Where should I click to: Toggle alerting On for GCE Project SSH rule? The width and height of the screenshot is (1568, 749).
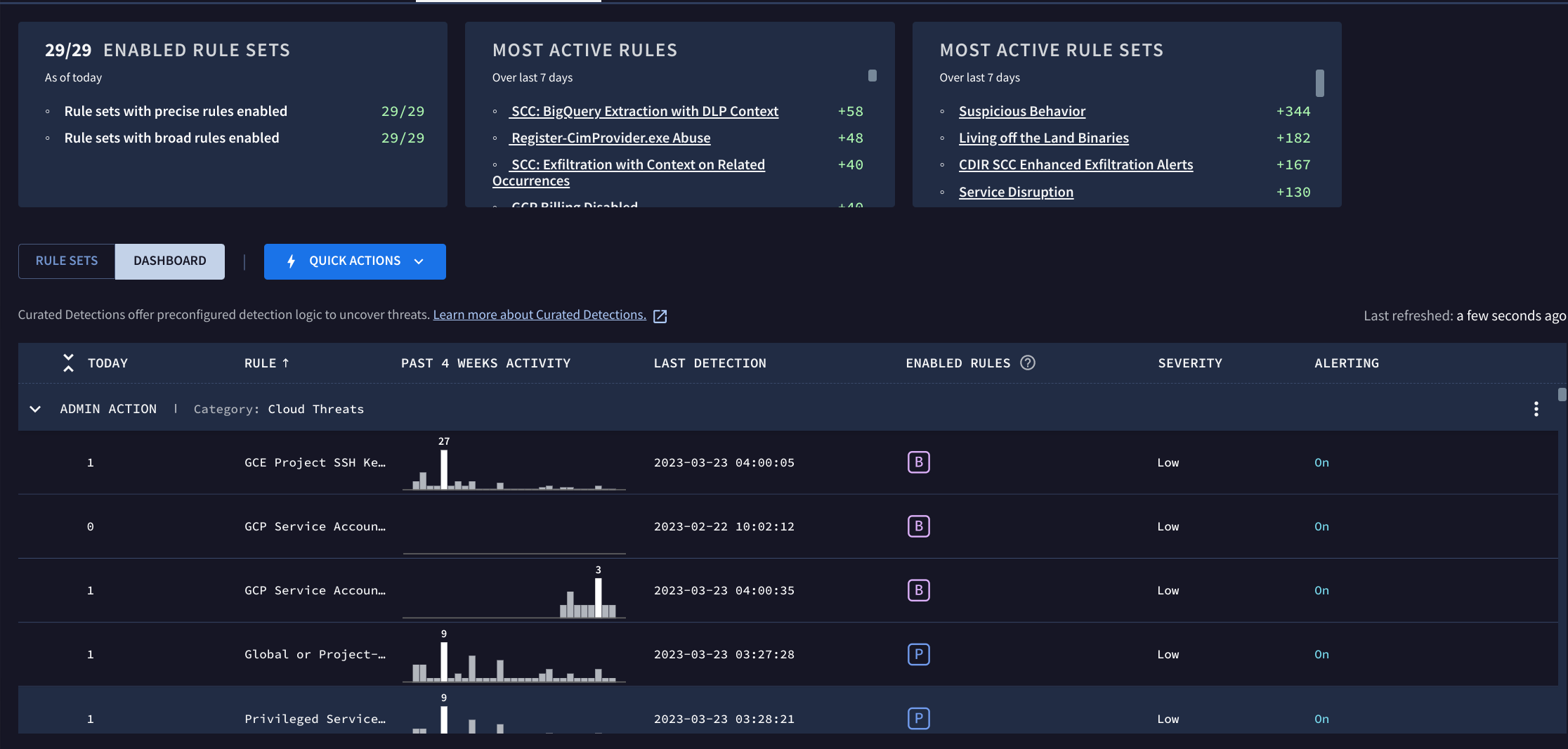click(1321, 462)
